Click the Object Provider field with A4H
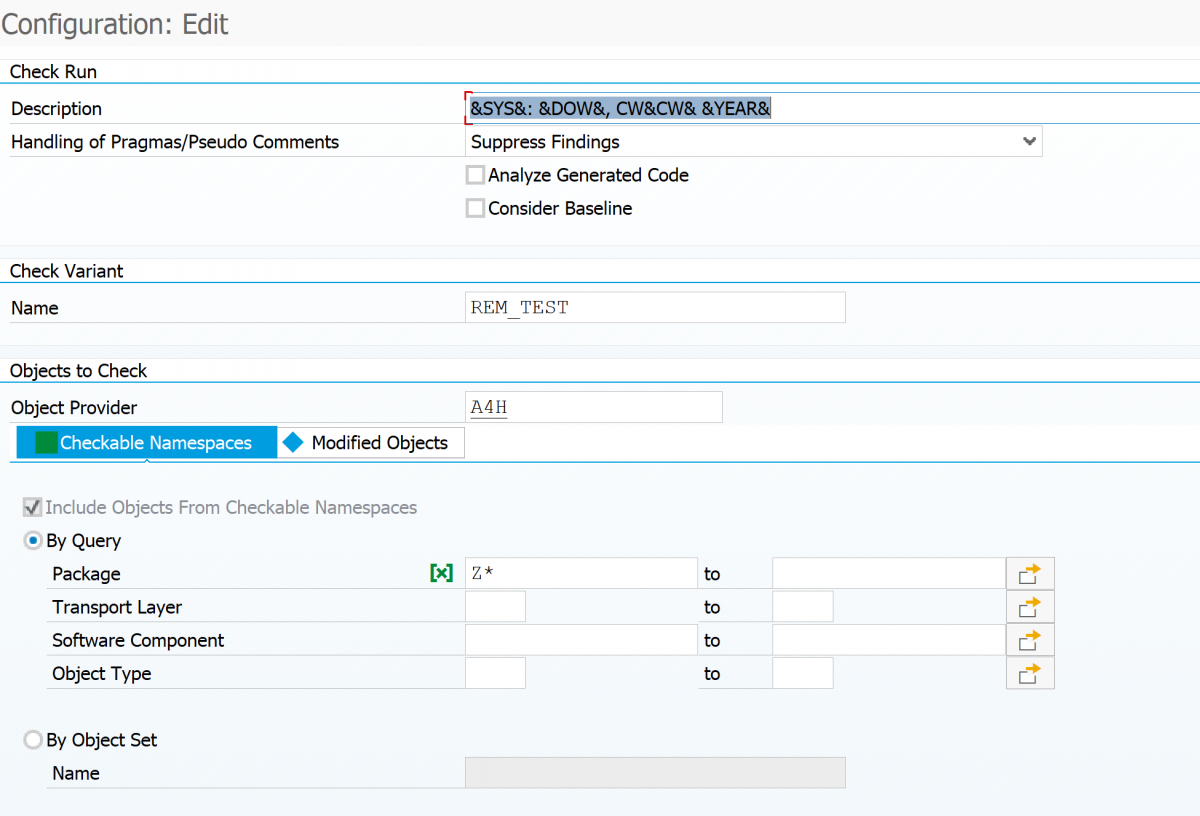Viewport: 1200px width, 816px height. pyautogui.click(x=594, y=408)
